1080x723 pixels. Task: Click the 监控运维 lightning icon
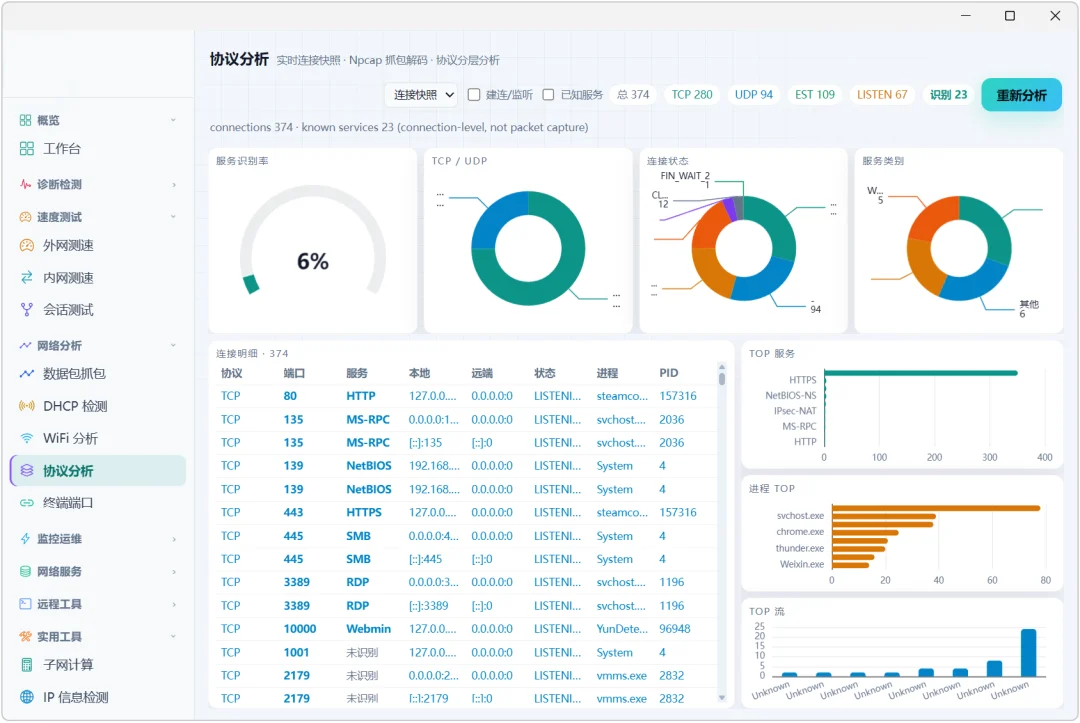coord(25,539)
